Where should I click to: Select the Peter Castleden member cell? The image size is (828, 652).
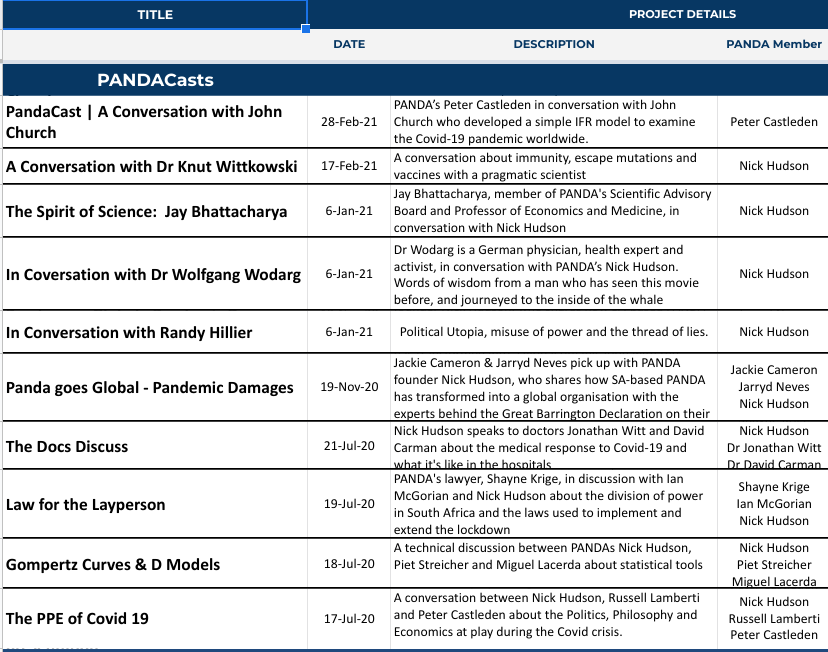pyautogui.click(x=774, y=122)
